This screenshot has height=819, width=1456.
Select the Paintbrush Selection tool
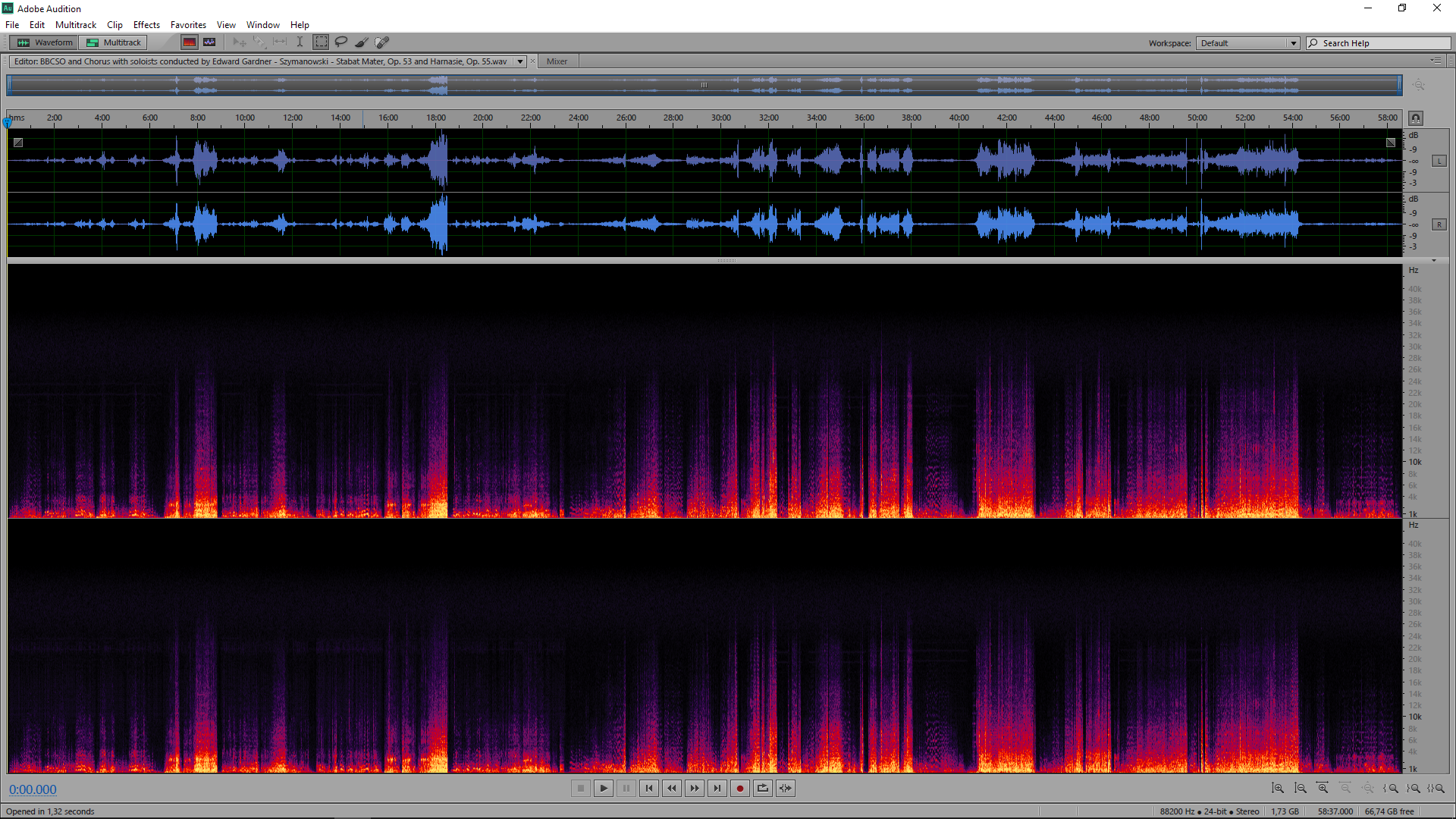coord(362,42)
